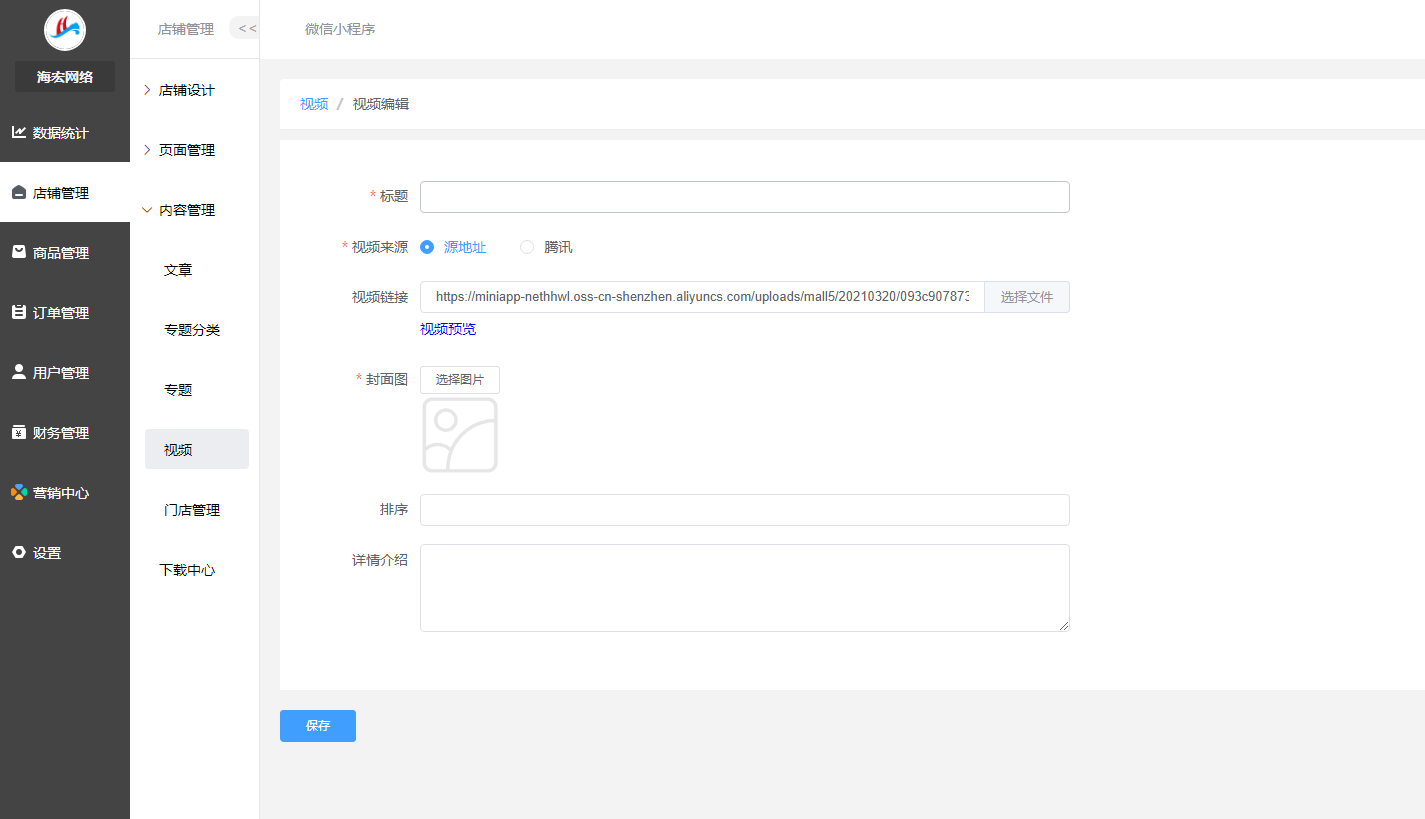
Task: Click the 海宏网络 logo avatar
Action: coord(65,29)
